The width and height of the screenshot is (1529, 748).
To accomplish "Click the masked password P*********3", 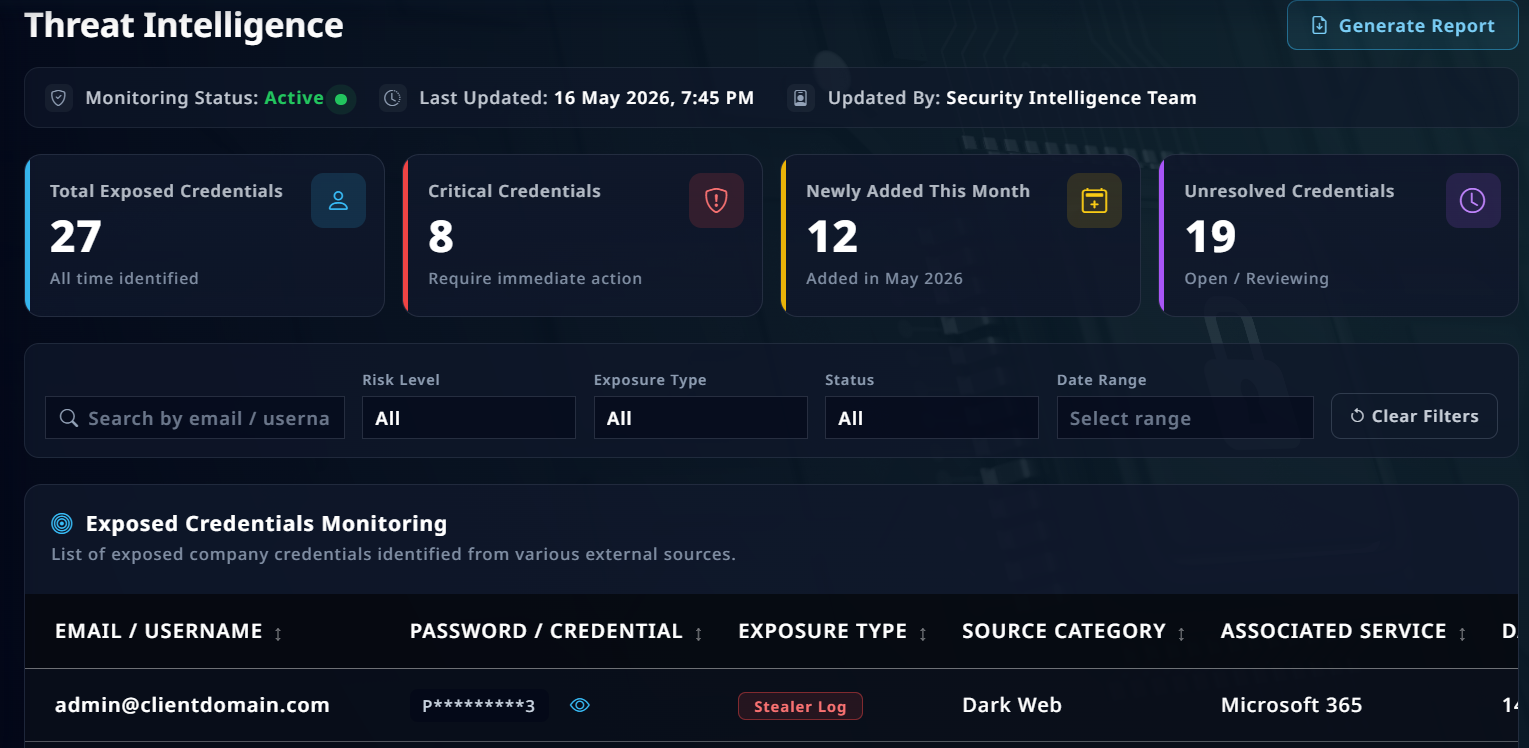I will pyautogui.click(x=479, y=706).
